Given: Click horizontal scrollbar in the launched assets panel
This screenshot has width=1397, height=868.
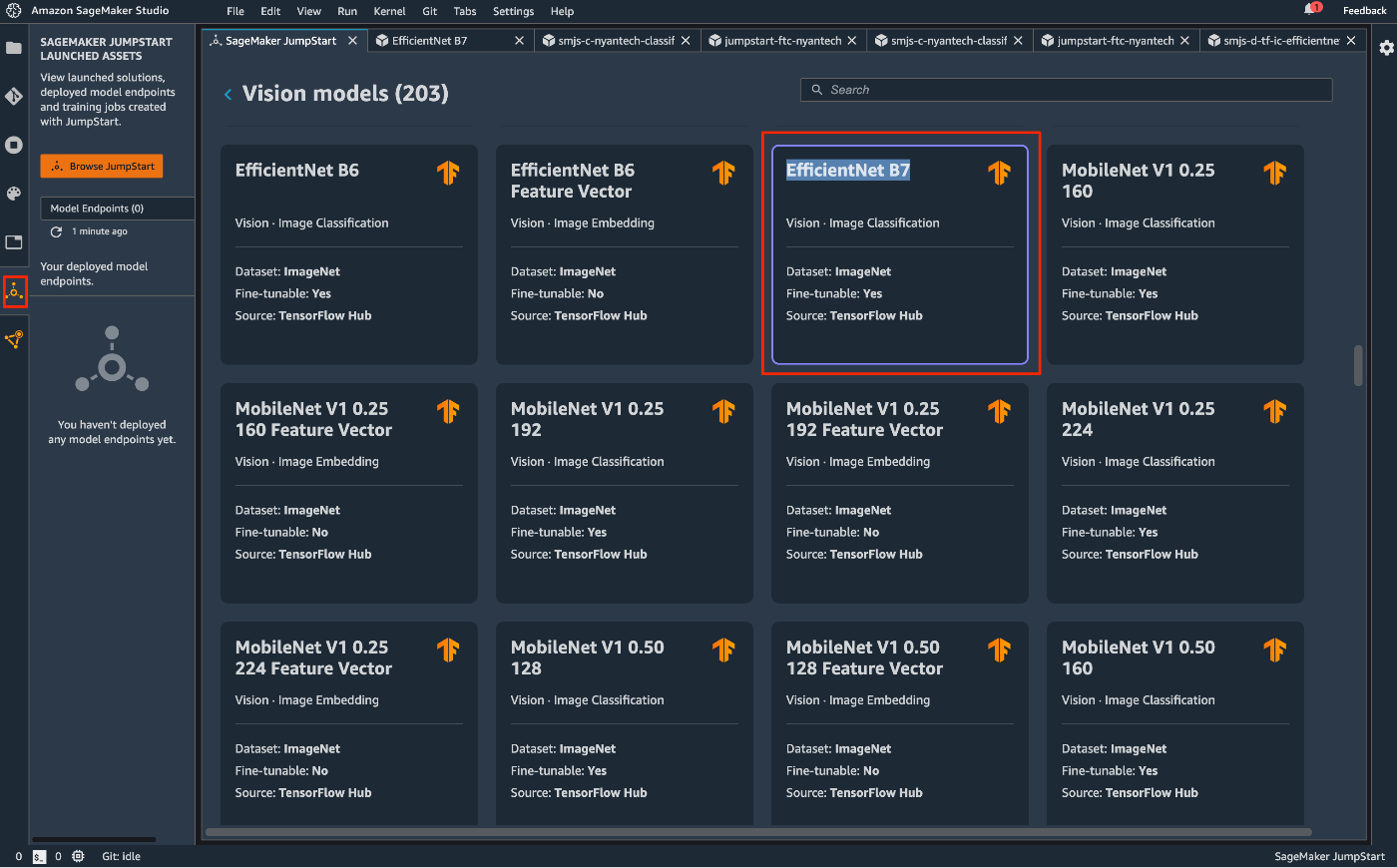Looking at the screenshot, I should point(94,839).
